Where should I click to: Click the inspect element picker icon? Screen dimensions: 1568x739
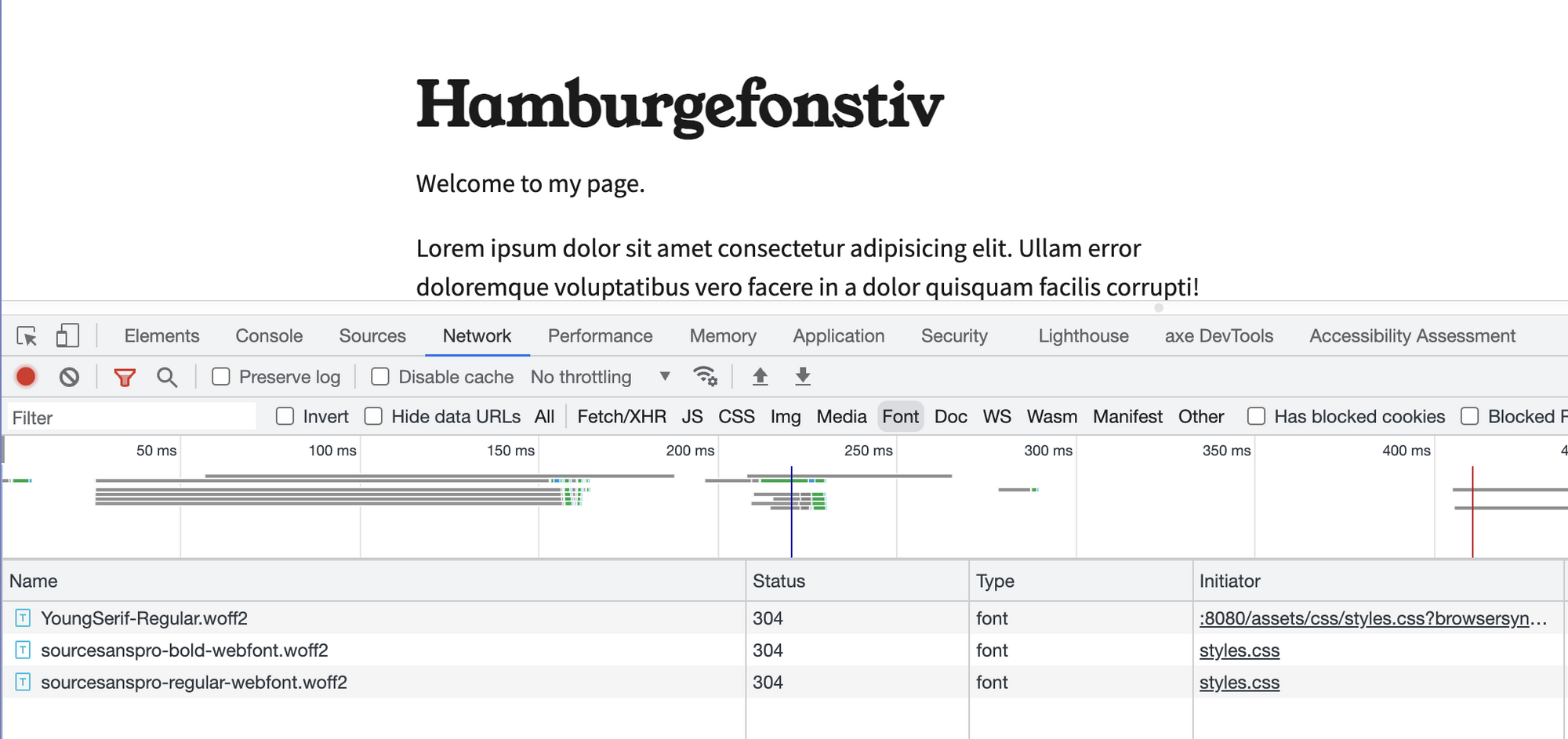click(x=27, y=336)
